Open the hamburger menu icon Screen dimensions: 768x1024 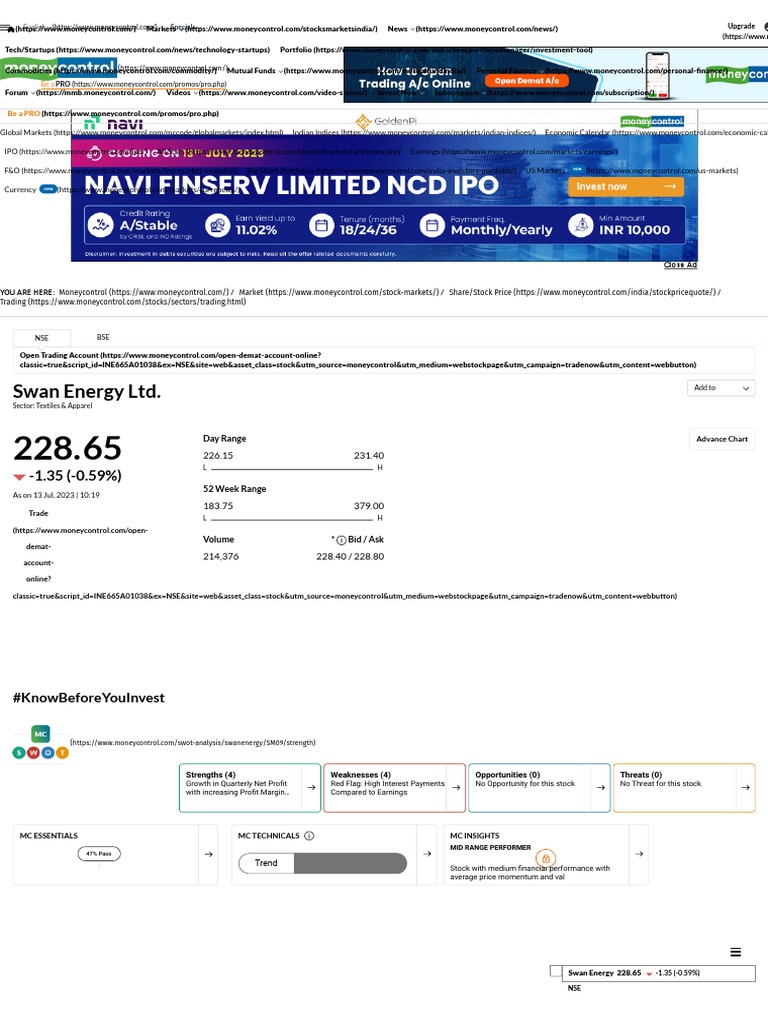click(736, 952)
